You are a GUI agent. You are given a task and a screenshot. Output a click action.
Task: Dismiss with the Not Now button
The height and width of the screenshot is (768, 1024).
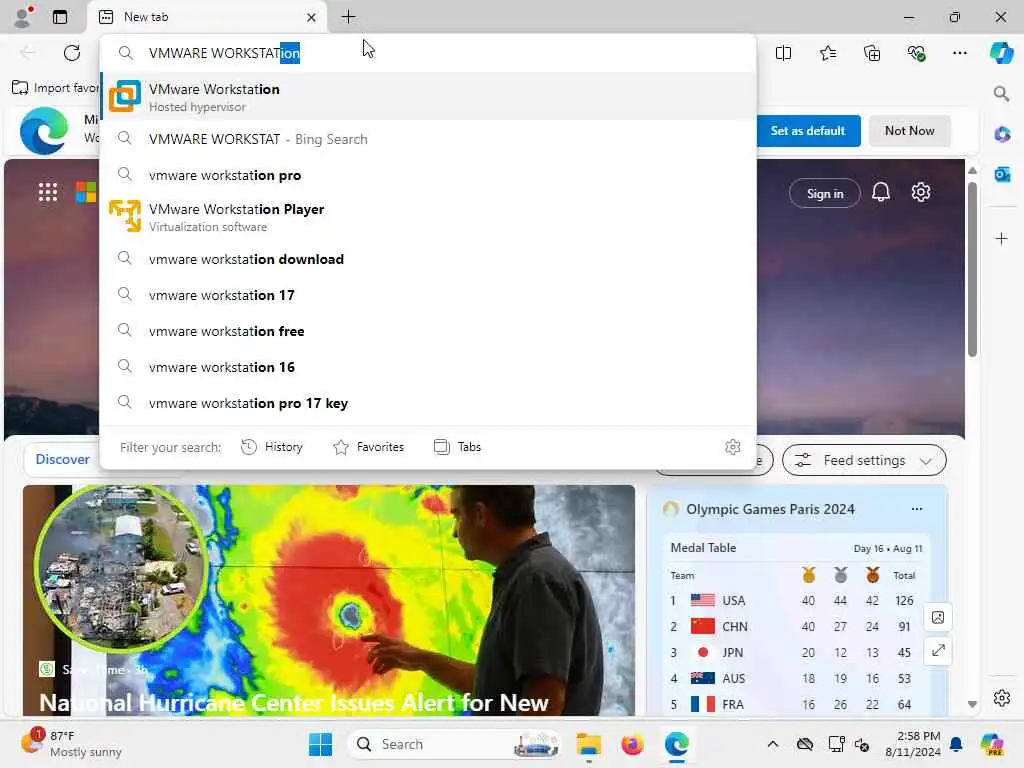pyautogui.click(x=909, y=131)
